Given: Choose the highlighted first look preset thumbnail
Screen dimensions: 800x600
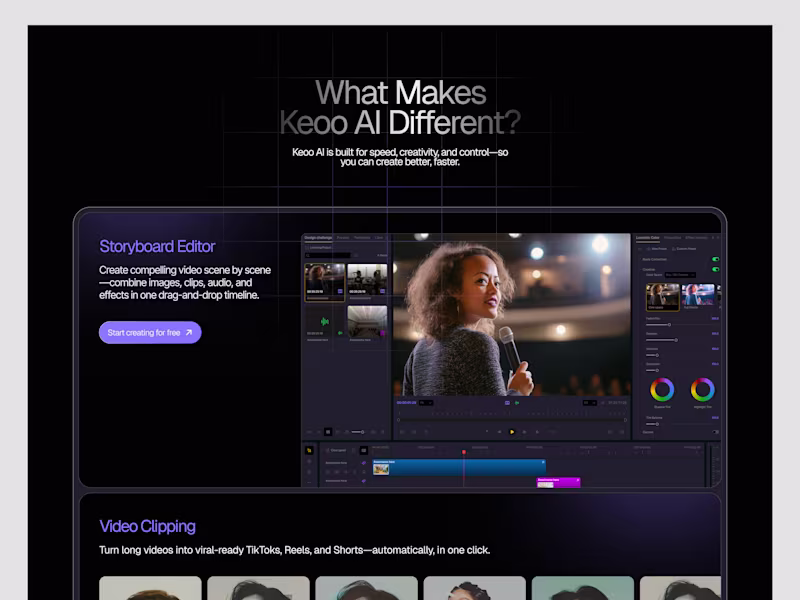Looking at the screenshot, I should click(x=663, y=297).
